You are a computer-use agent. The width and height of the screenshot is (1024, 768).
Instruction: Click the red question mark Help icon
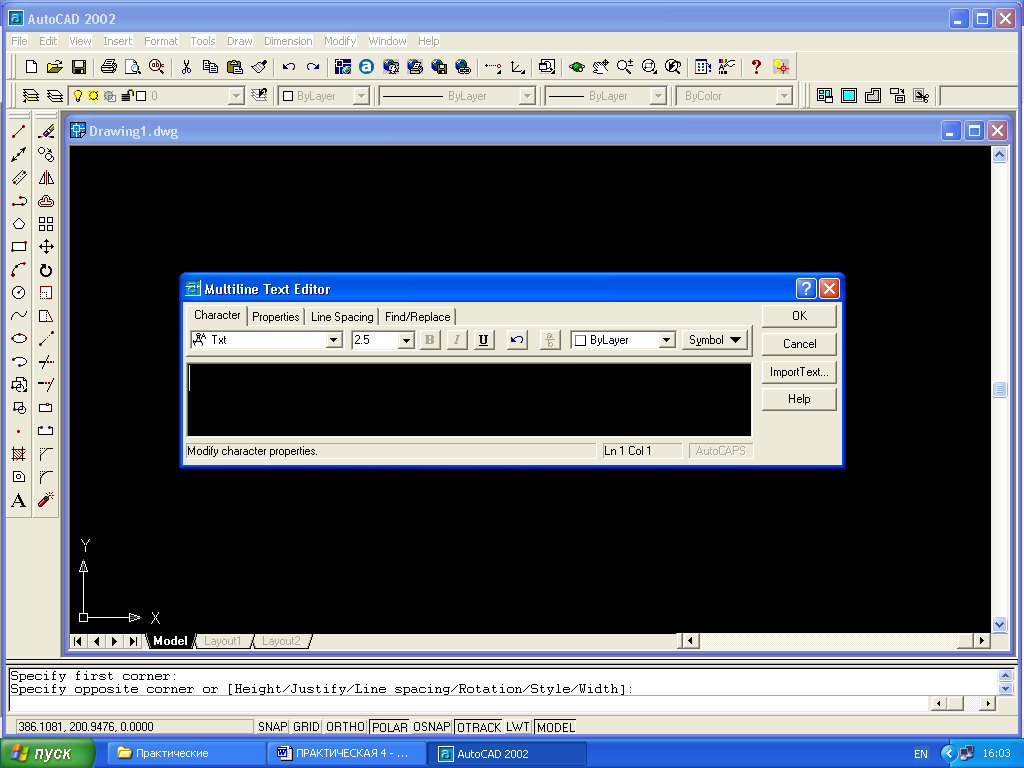point(756,67)
